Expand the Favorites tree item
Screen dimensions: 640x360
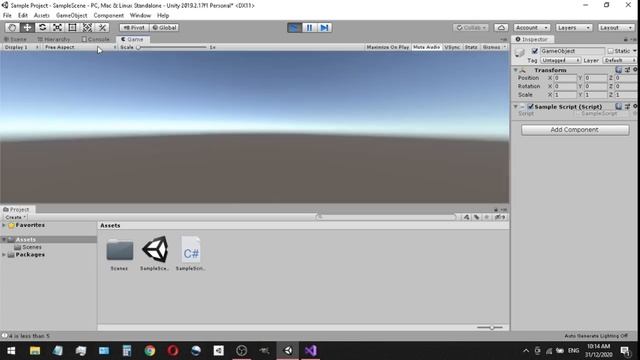[4, 225]
